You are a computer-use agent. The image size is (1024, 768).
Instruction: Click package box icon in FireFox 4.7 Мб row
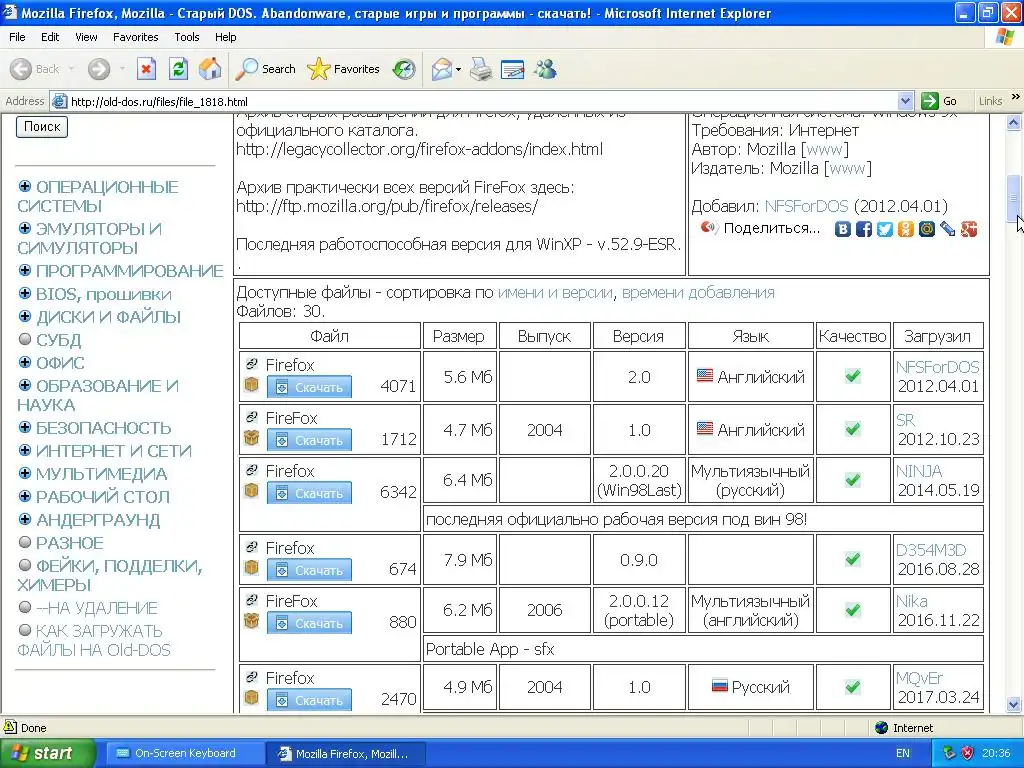tap(251, 438)
